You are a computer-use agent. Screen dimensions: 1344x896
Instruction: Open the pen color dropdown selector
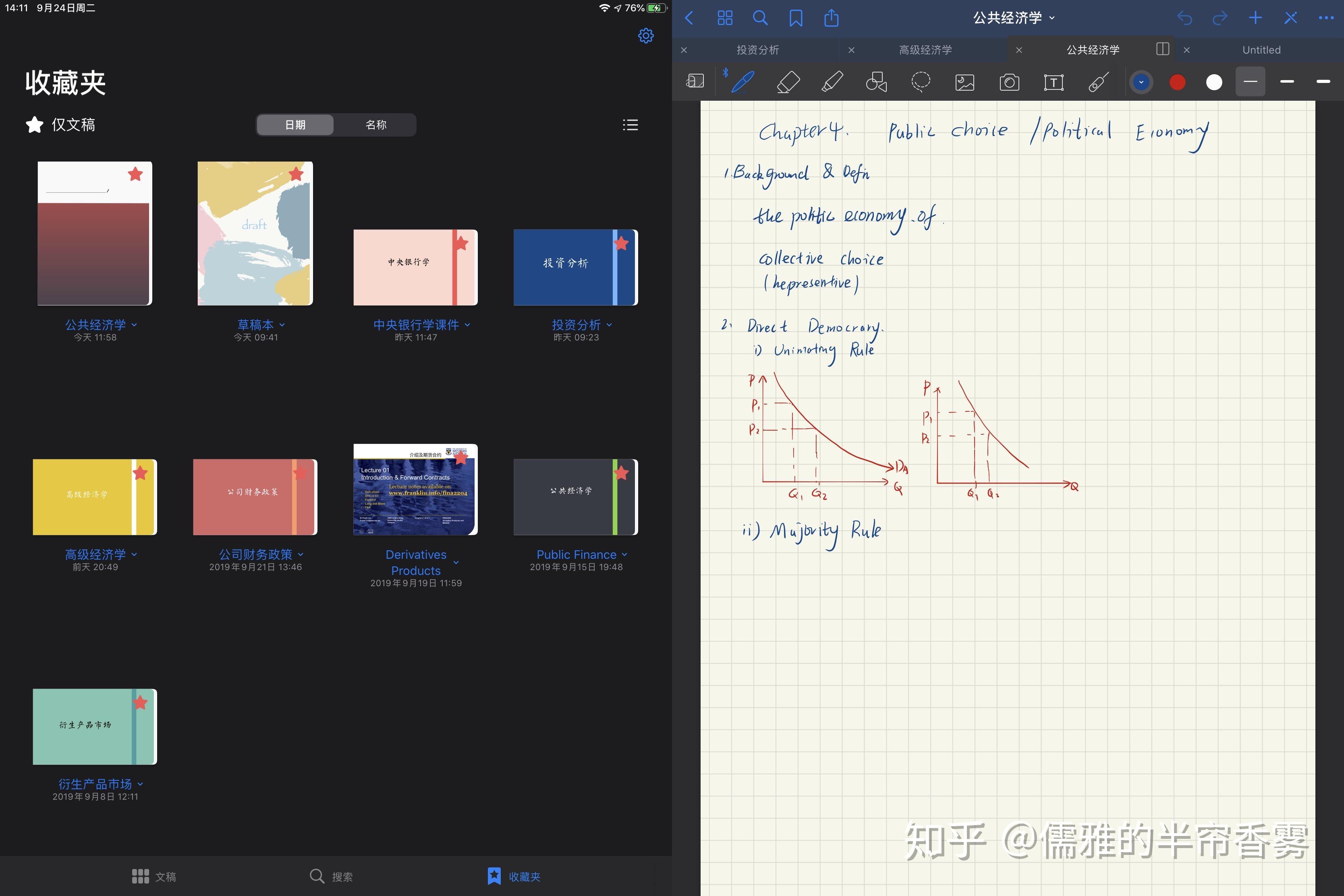(x=1141, y=82)
